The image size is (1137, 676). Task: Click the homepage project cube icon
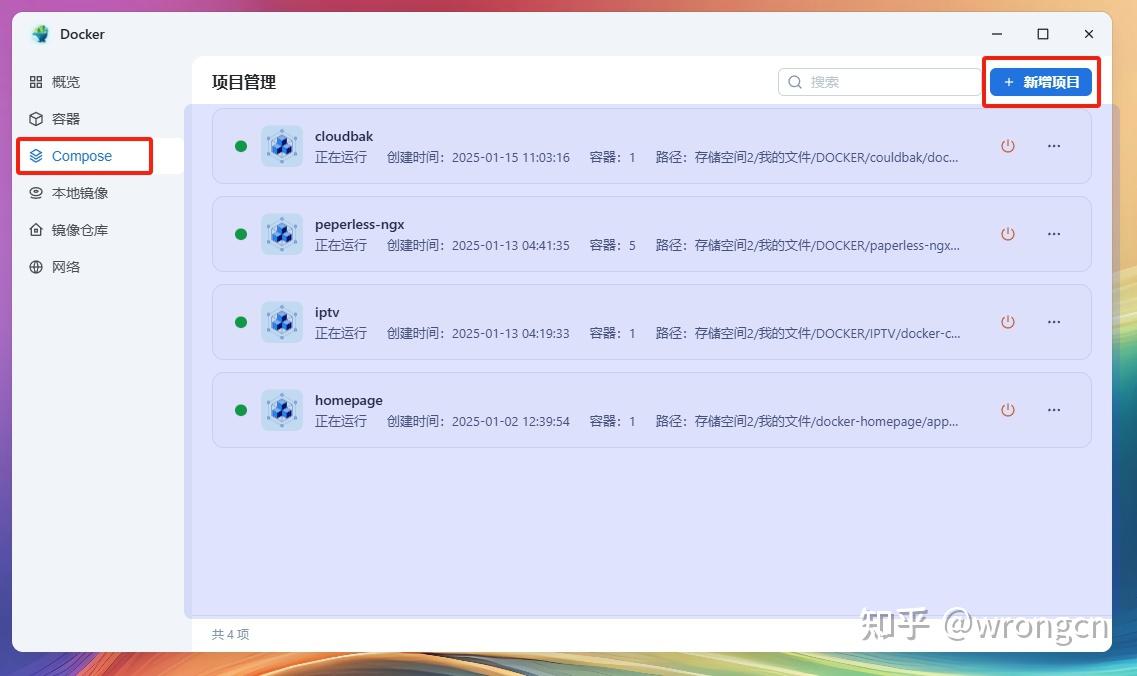pos(282,410)
